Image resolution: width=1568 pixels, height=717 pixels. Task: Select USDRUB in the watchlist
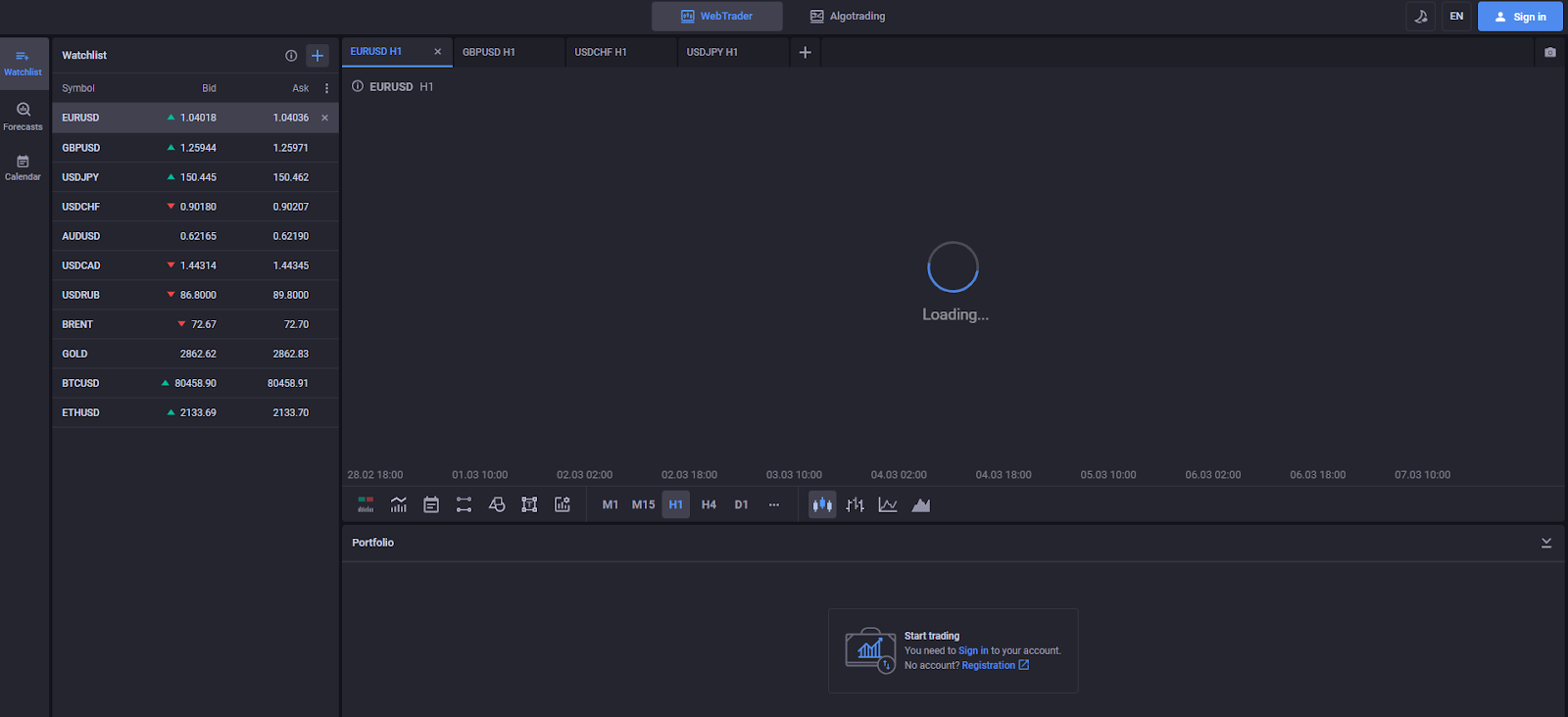coord(195,295)
